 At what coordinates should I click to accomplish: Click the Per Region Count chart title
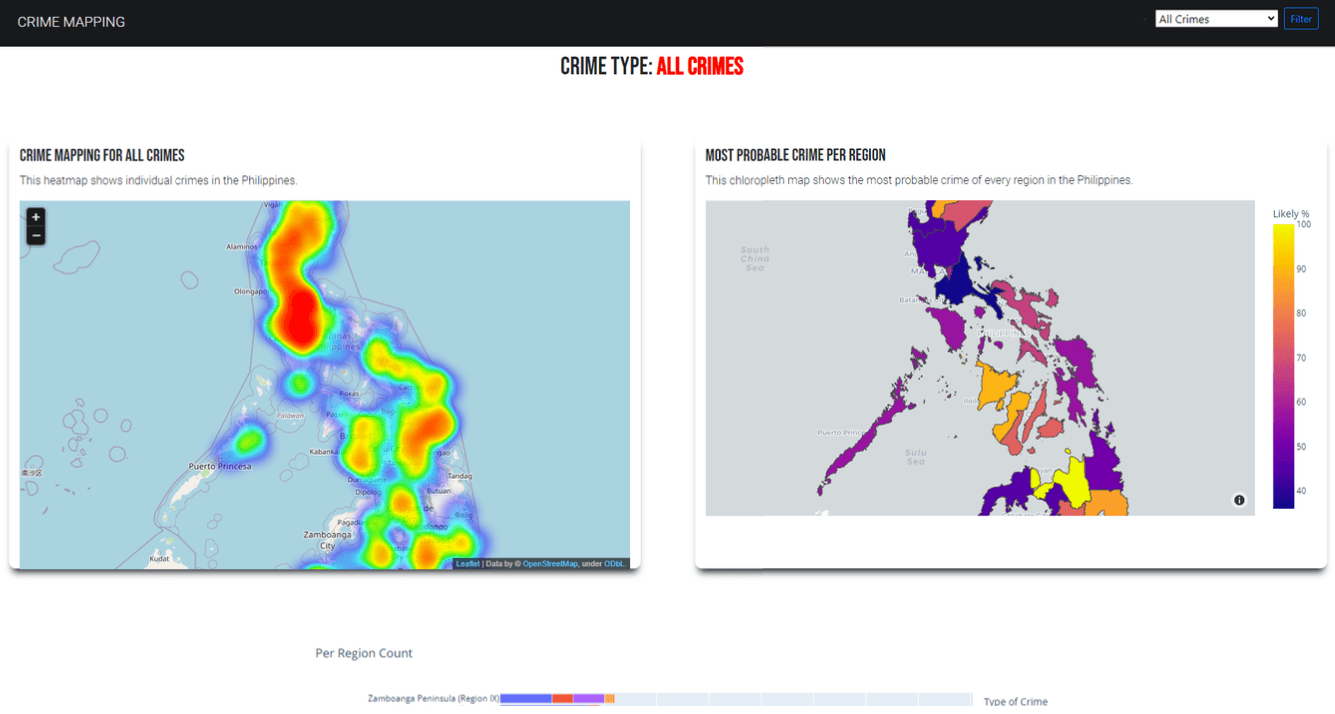coord(363,653)
